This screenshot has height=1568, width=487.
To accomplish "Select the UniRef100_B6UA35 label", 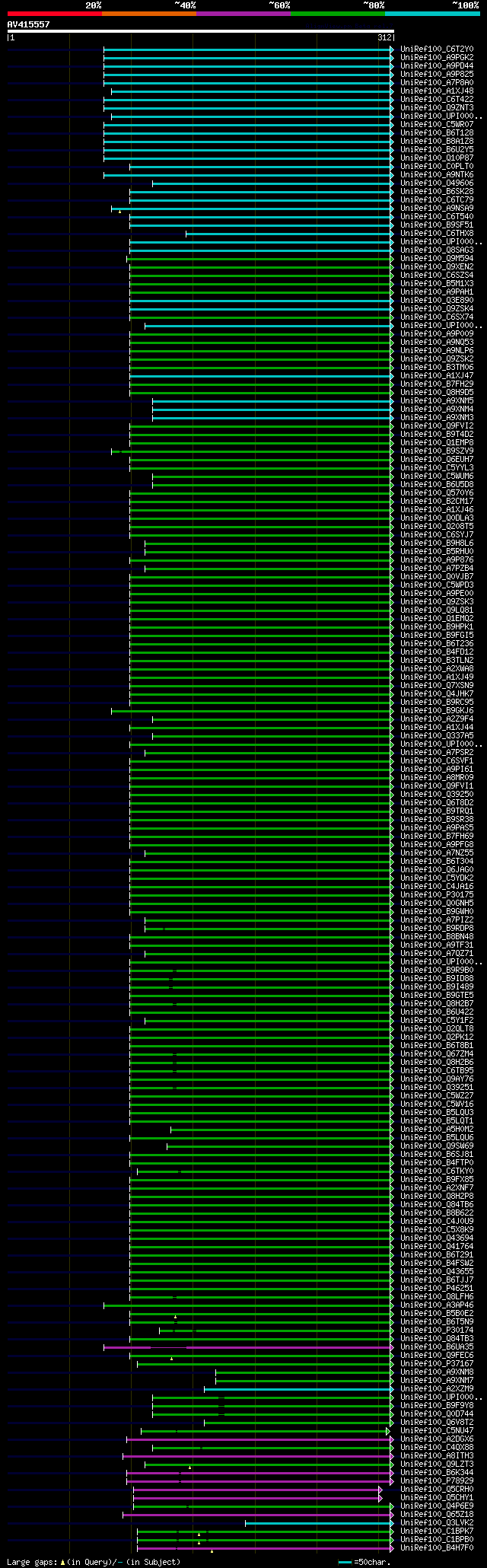I will click(437, 1347).
